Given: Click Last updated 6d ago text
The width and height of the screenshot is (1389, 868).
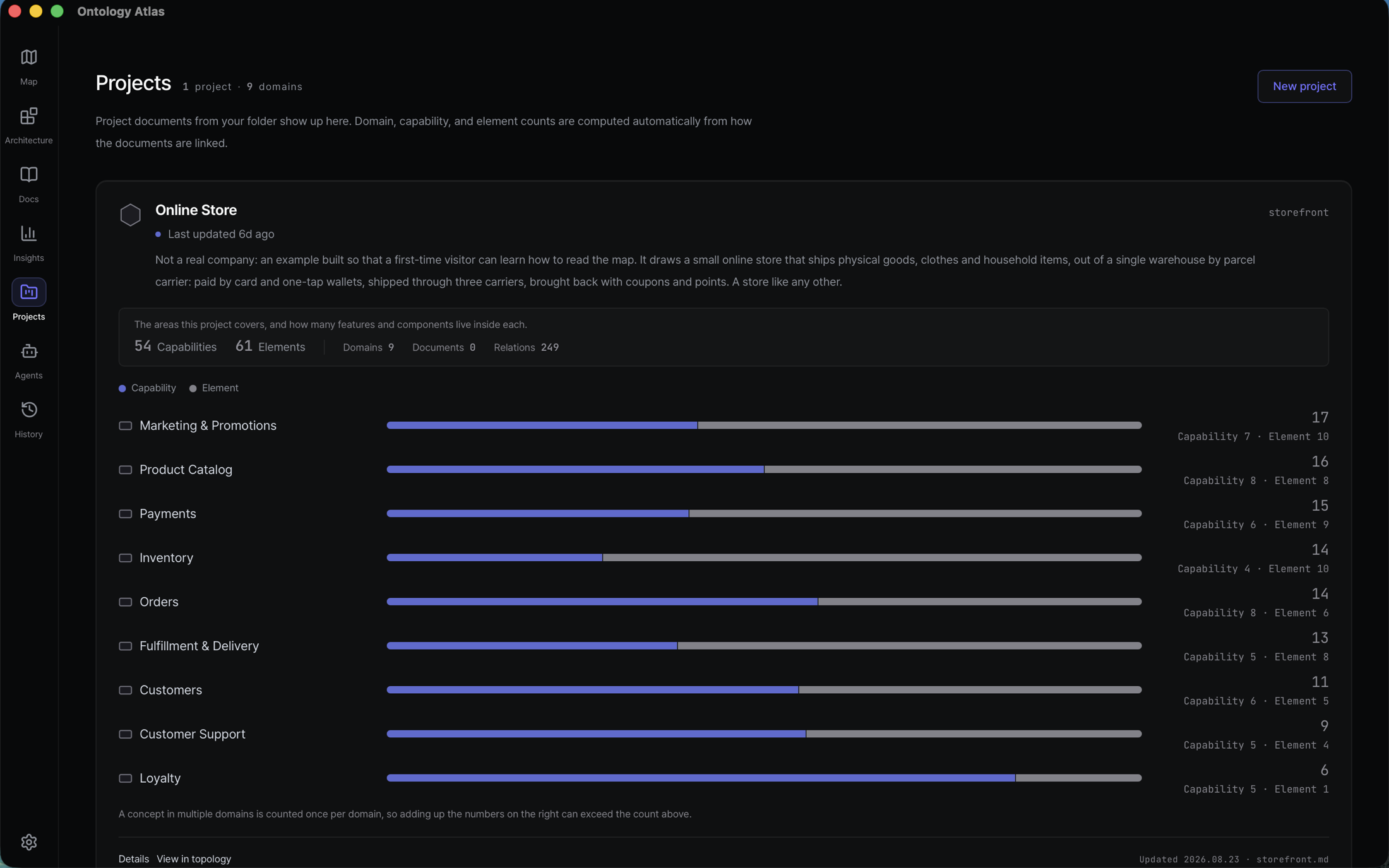Looking at the screenshot, I should (221, 234).
